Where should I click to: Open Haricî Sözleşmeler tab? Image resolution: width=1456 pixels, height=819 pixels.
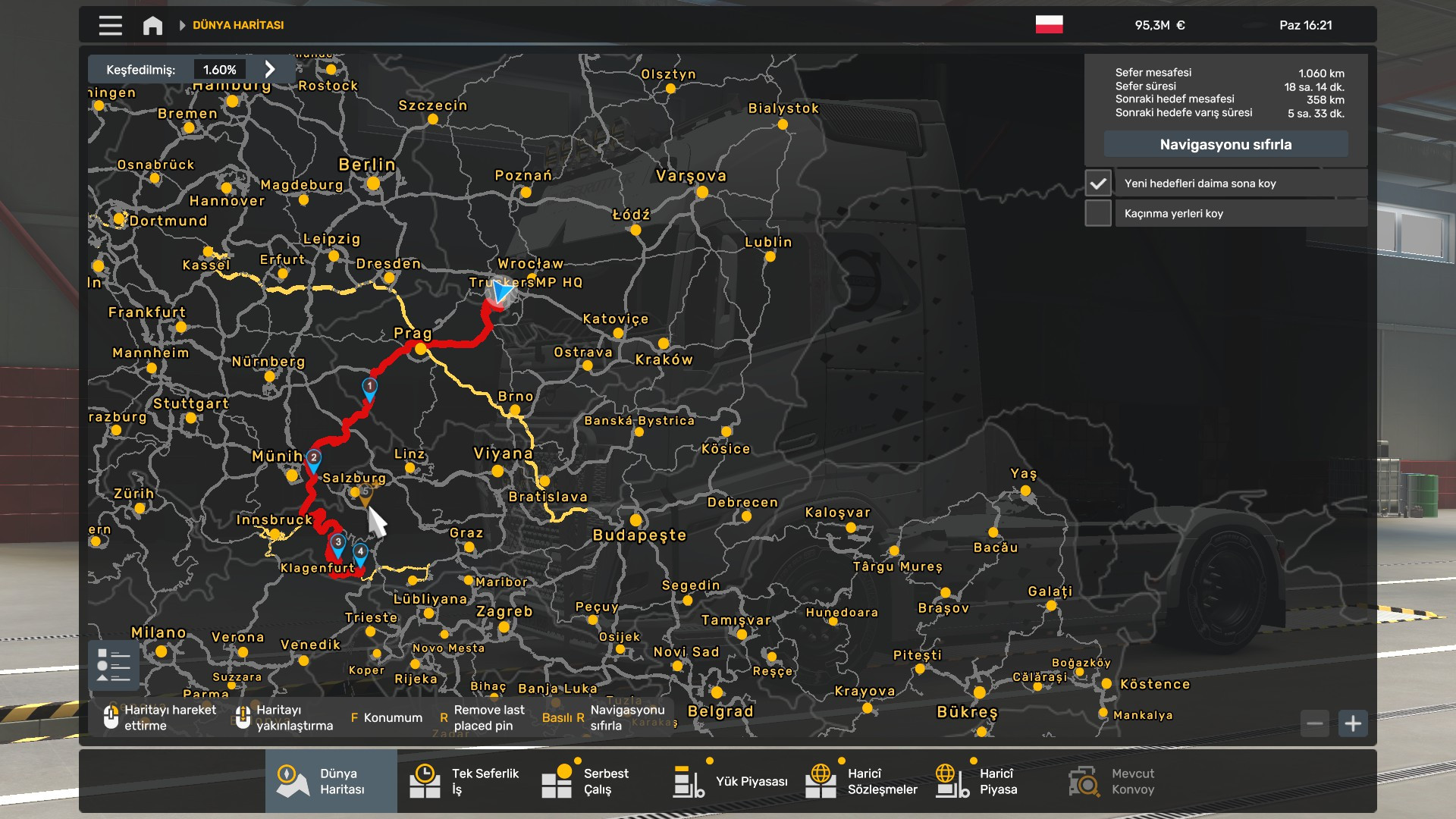861,781
